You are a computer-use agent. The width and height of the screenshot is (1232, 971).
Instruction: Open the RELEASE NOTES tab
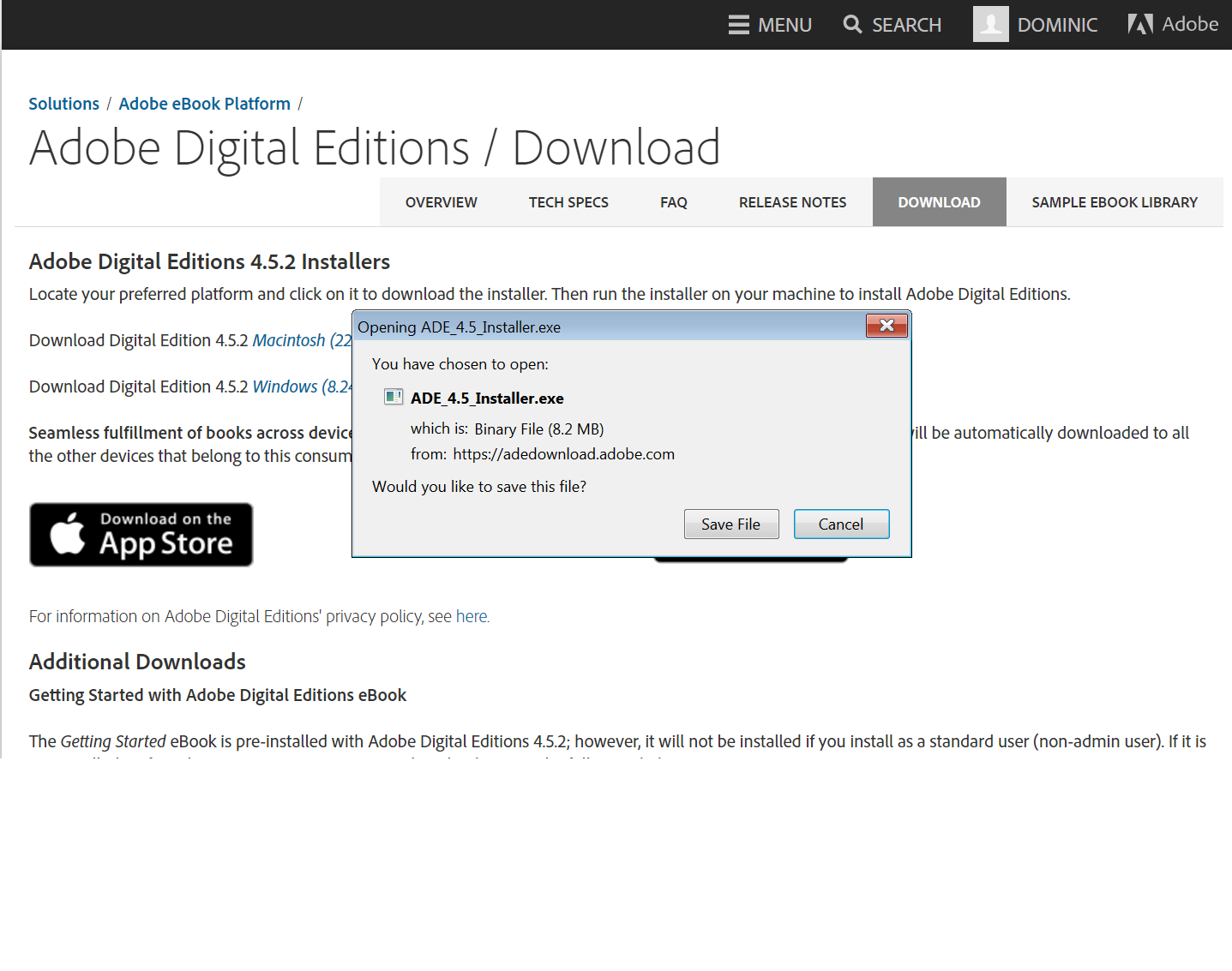click(792, 201)
